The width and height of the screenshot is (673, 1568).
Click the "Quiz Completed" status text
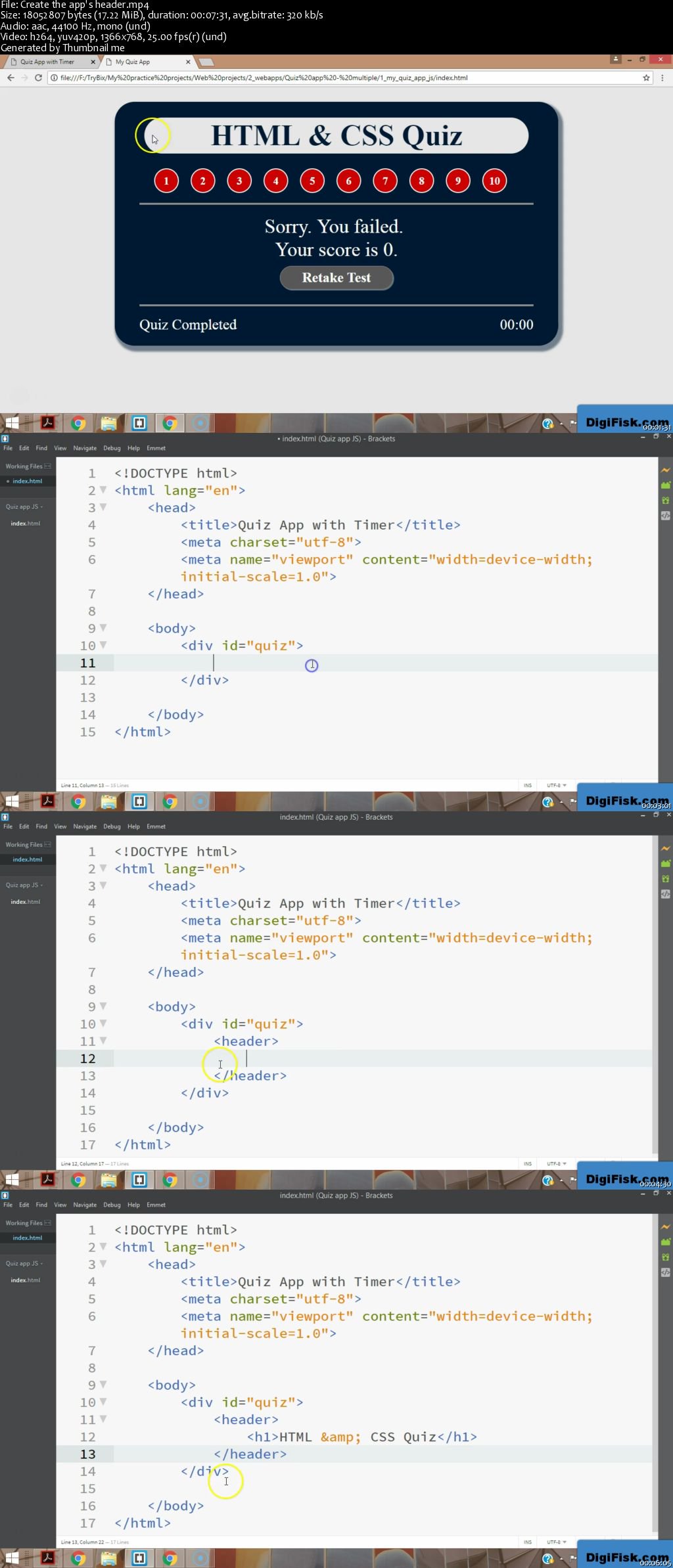188,325
